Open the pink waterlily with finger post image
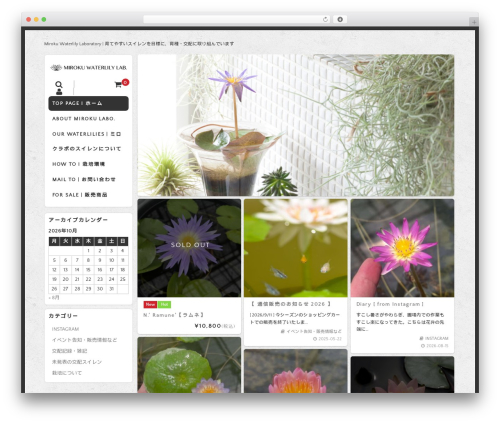 click(x=402, y=248)
